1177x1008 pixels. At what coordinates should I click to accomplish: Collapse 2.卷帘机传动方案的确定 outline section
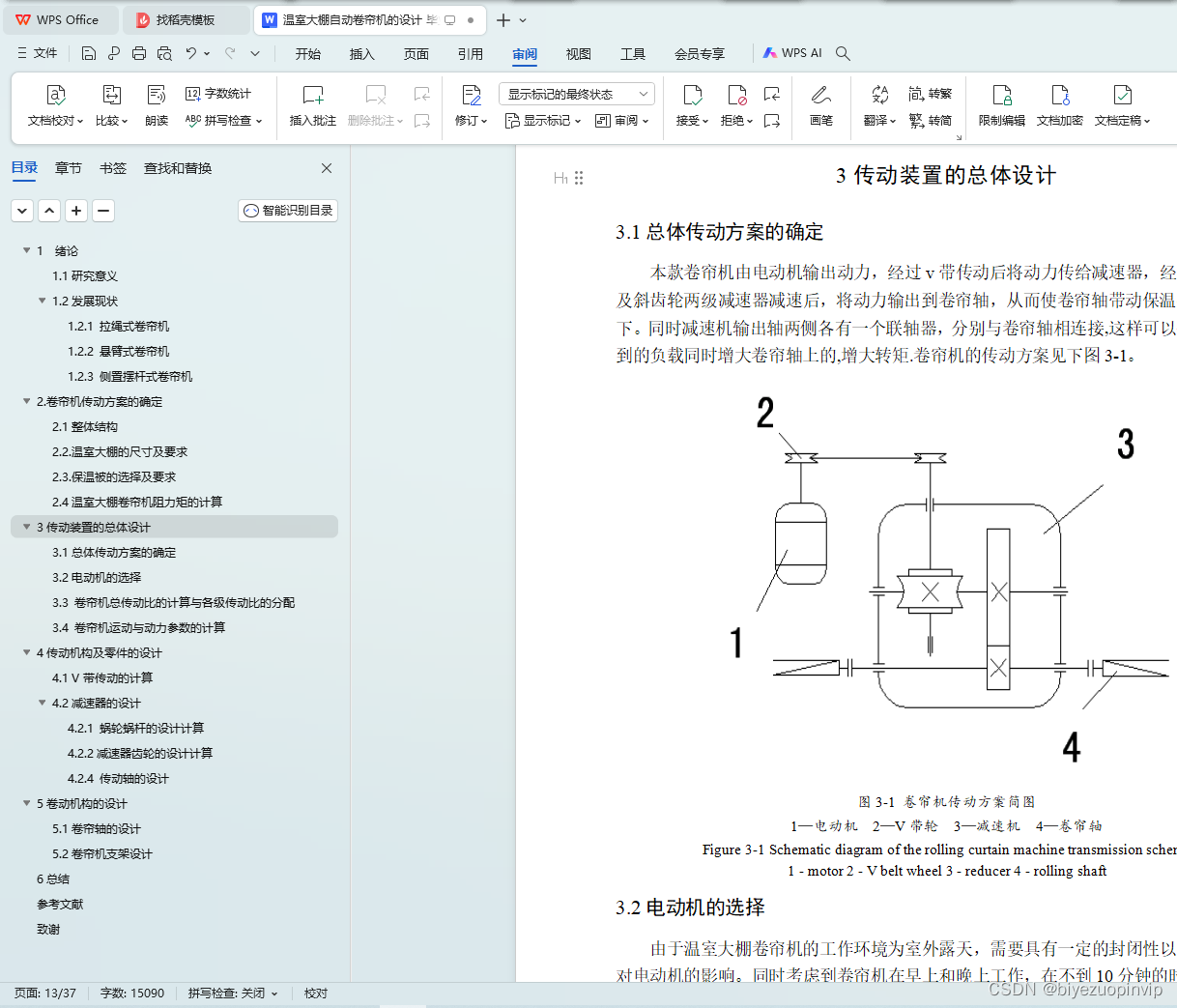(x=27, y=401)
